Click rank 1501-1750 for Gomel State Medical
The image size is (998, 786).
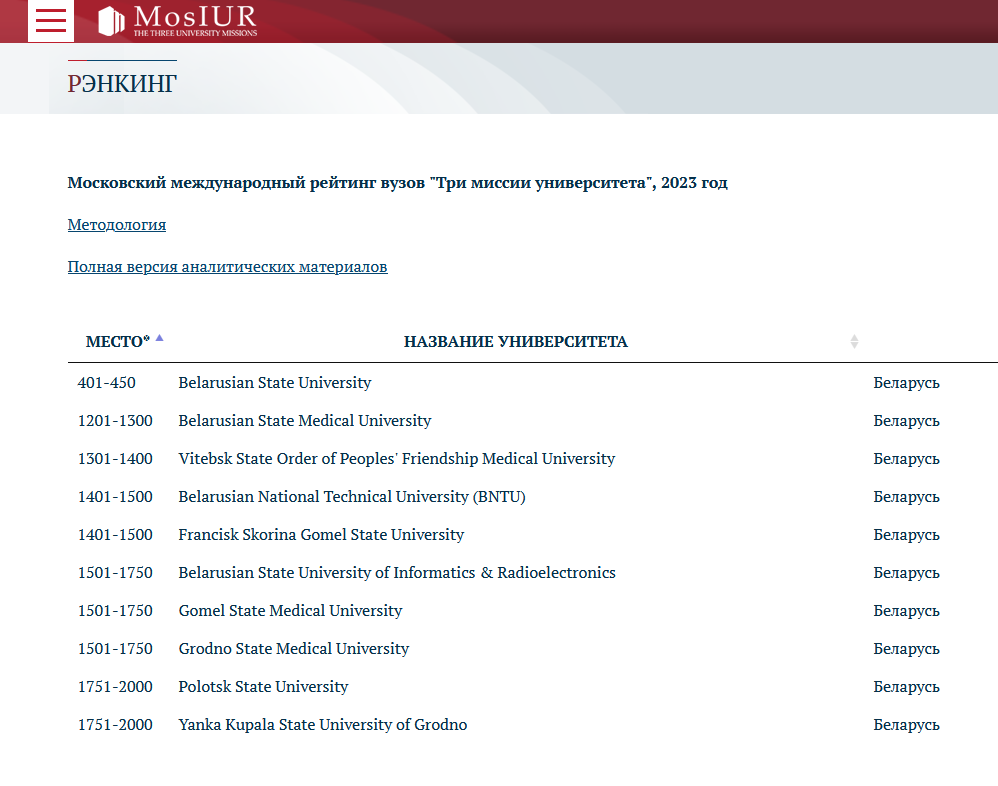click(x=115, y=611)
